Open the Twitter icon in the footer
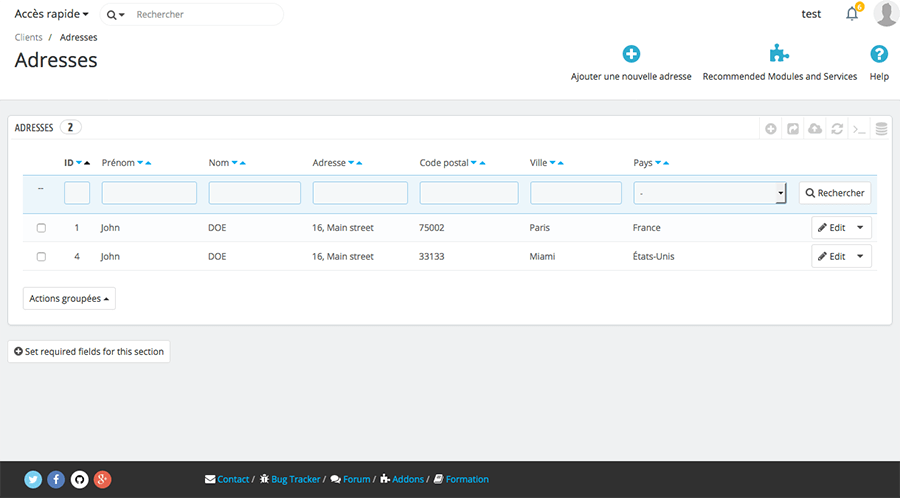 coord(33,479)
